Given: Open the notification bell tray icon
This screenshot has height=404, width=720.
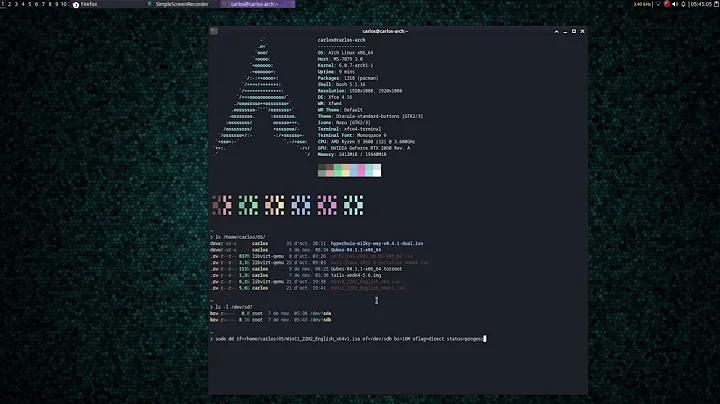Looking at the screenshot, I should 683,4.
